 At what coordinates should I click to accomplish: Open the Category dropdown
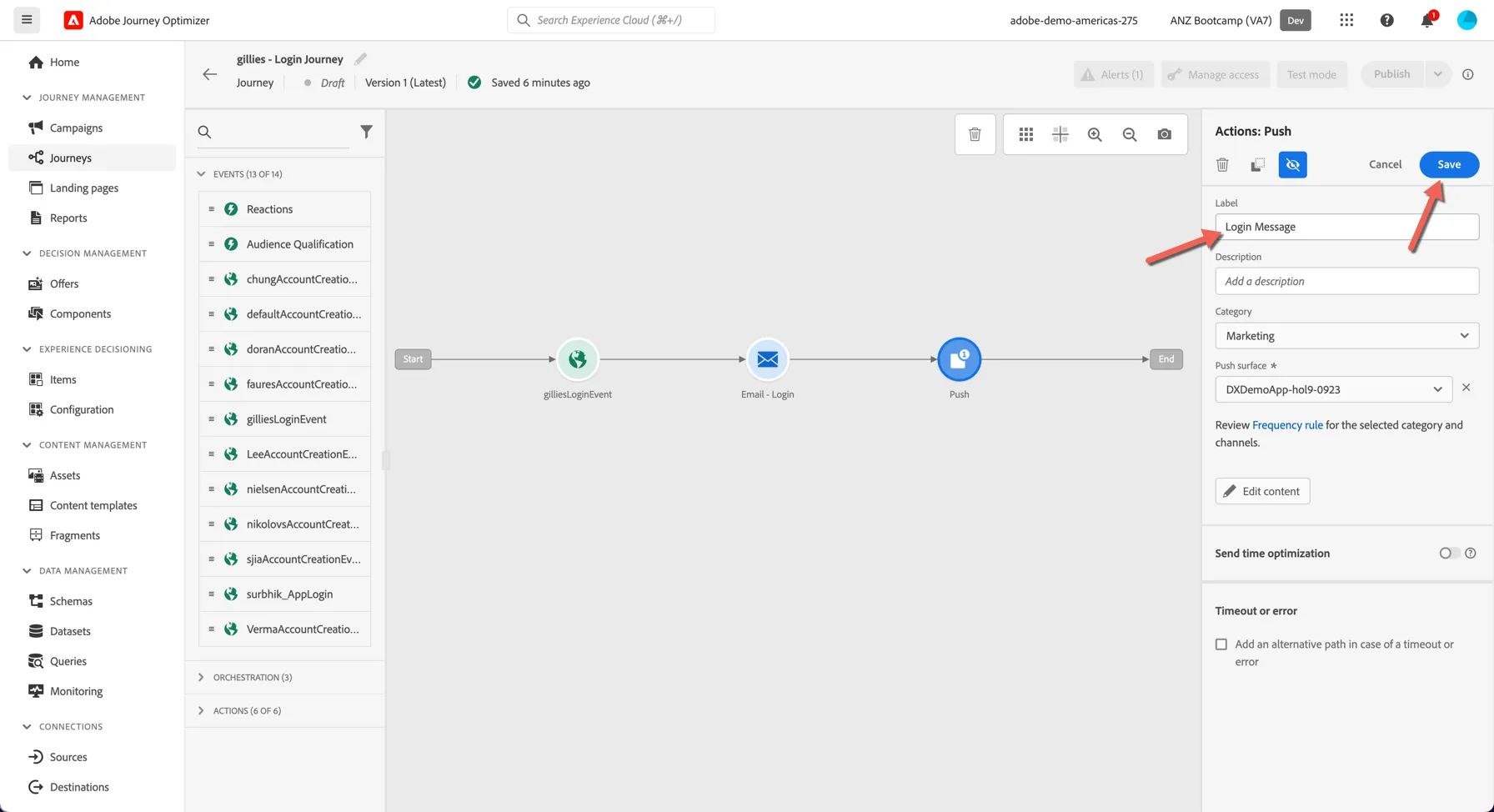click(x=1347, y=336)
